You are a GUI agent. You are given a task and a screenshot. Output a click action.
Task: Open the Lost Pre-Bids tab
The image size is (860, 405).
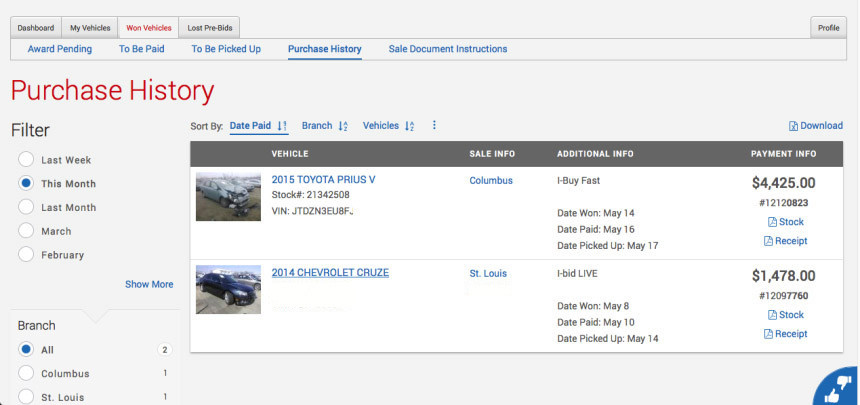coord(209,28)
